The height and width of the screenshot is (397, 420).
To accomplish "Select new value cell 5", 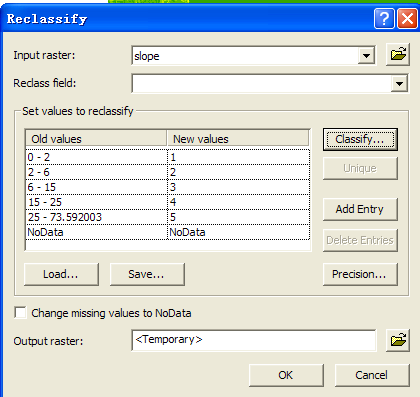I will tap(239, 217).
